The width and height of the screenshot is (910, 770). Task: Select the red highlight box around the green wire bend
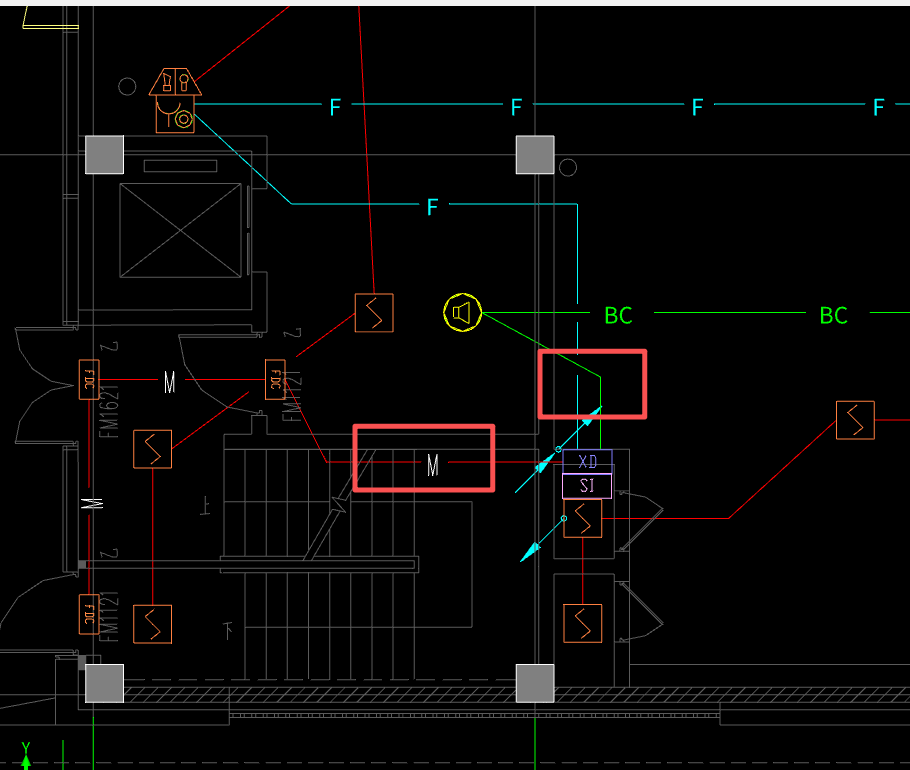(593, 384)
